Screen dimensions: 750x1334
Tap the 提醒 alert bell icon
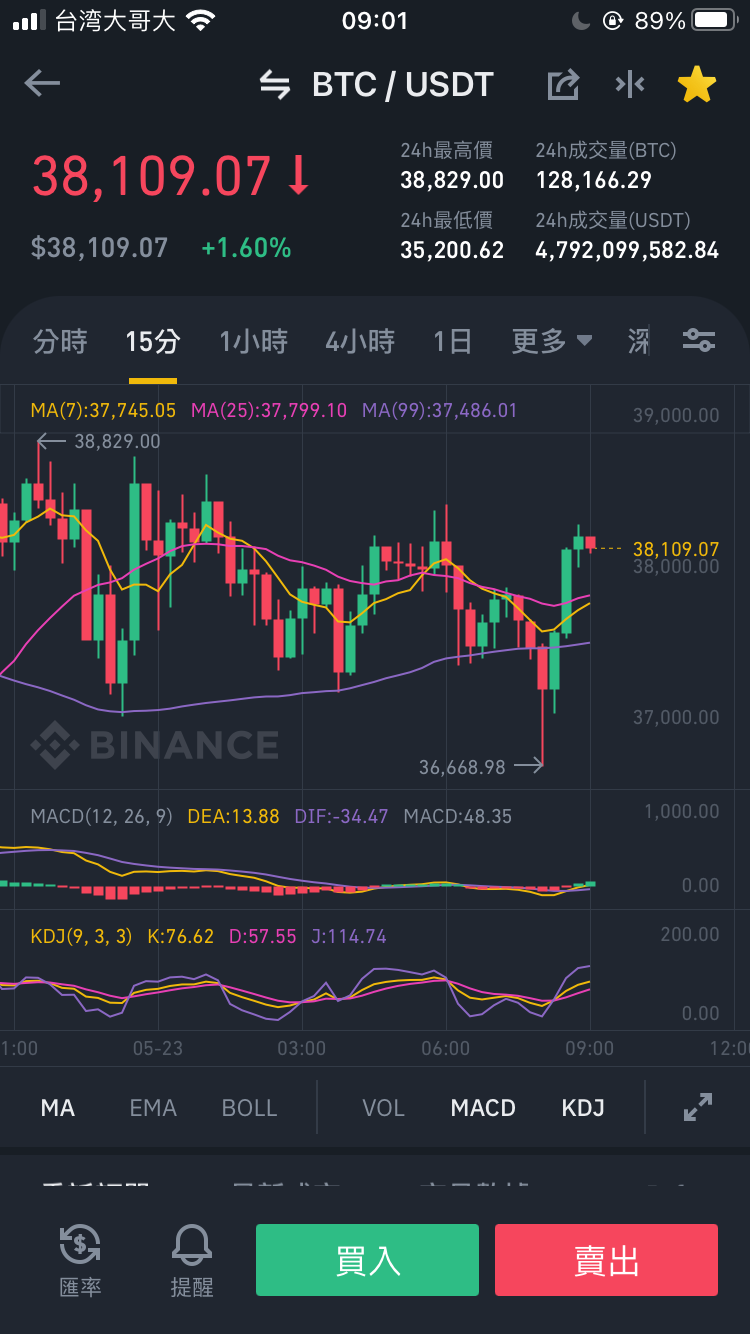pos(192,1261)
